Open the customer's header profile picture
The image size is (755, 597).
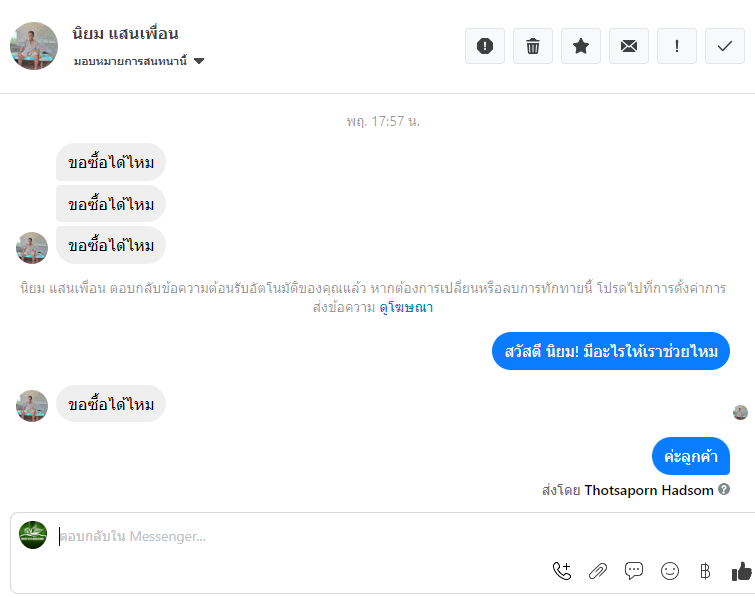(34, 46)
